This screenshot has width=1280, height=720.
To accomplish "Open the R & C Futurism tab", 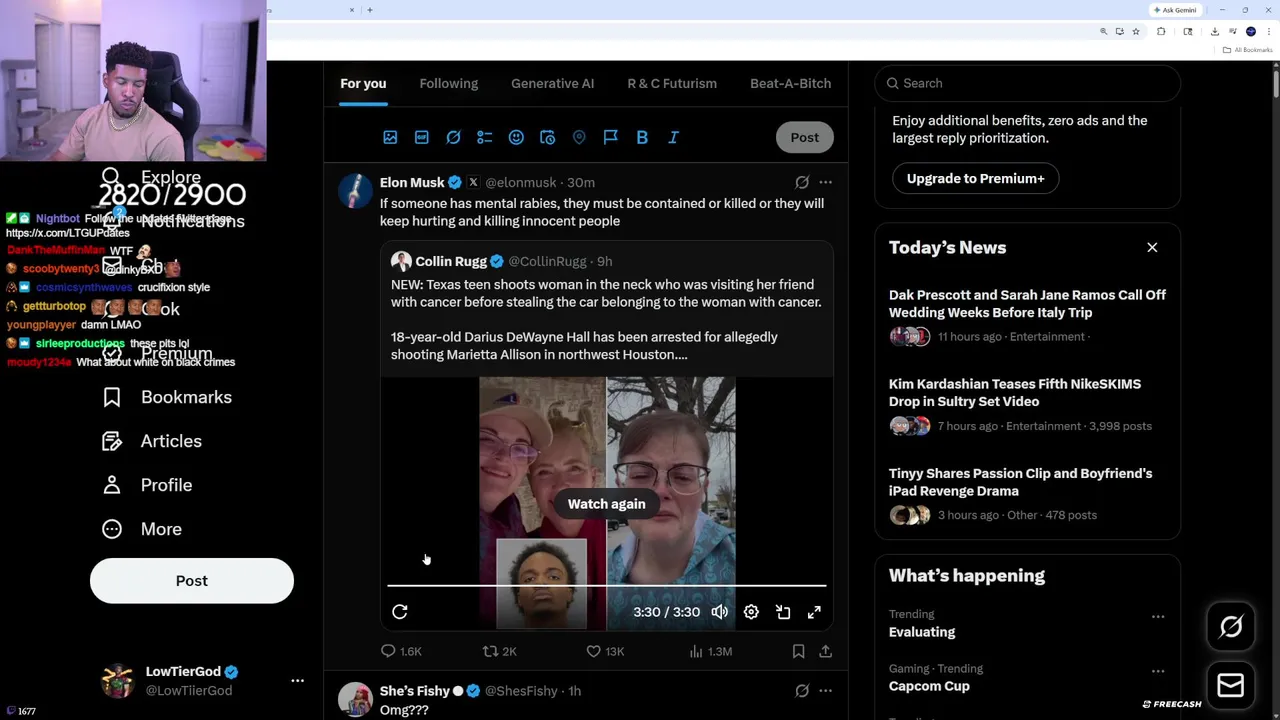I will click(672, 83).
